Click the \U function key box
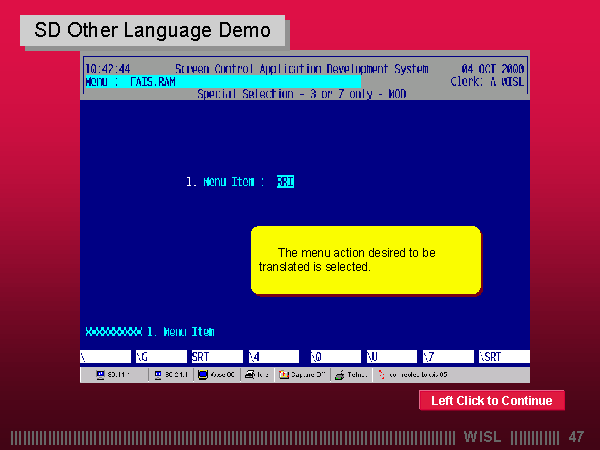The image size is (600, 450). tap(390, 356)
